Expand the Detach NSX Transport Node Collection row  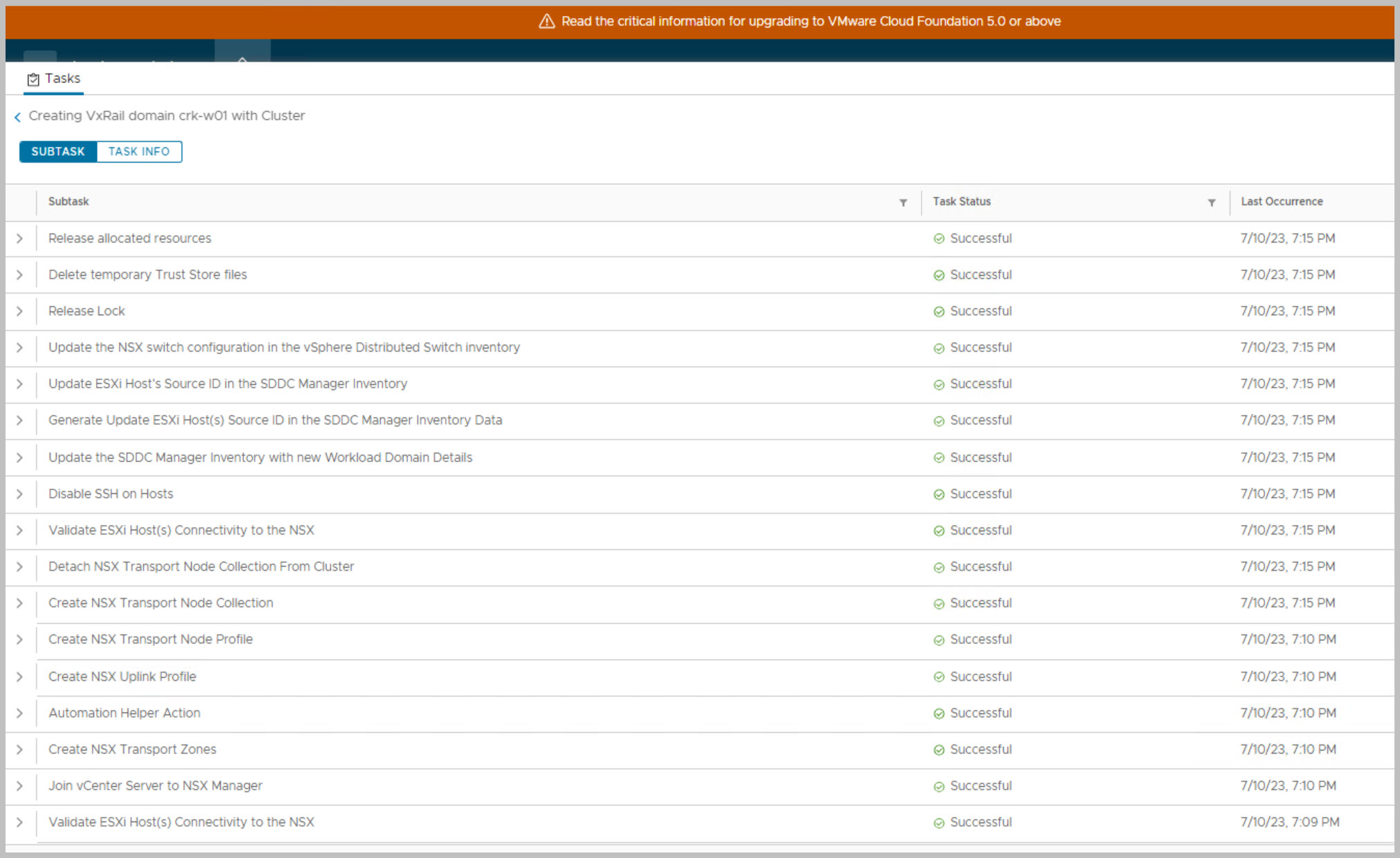[x=19, y=566]
